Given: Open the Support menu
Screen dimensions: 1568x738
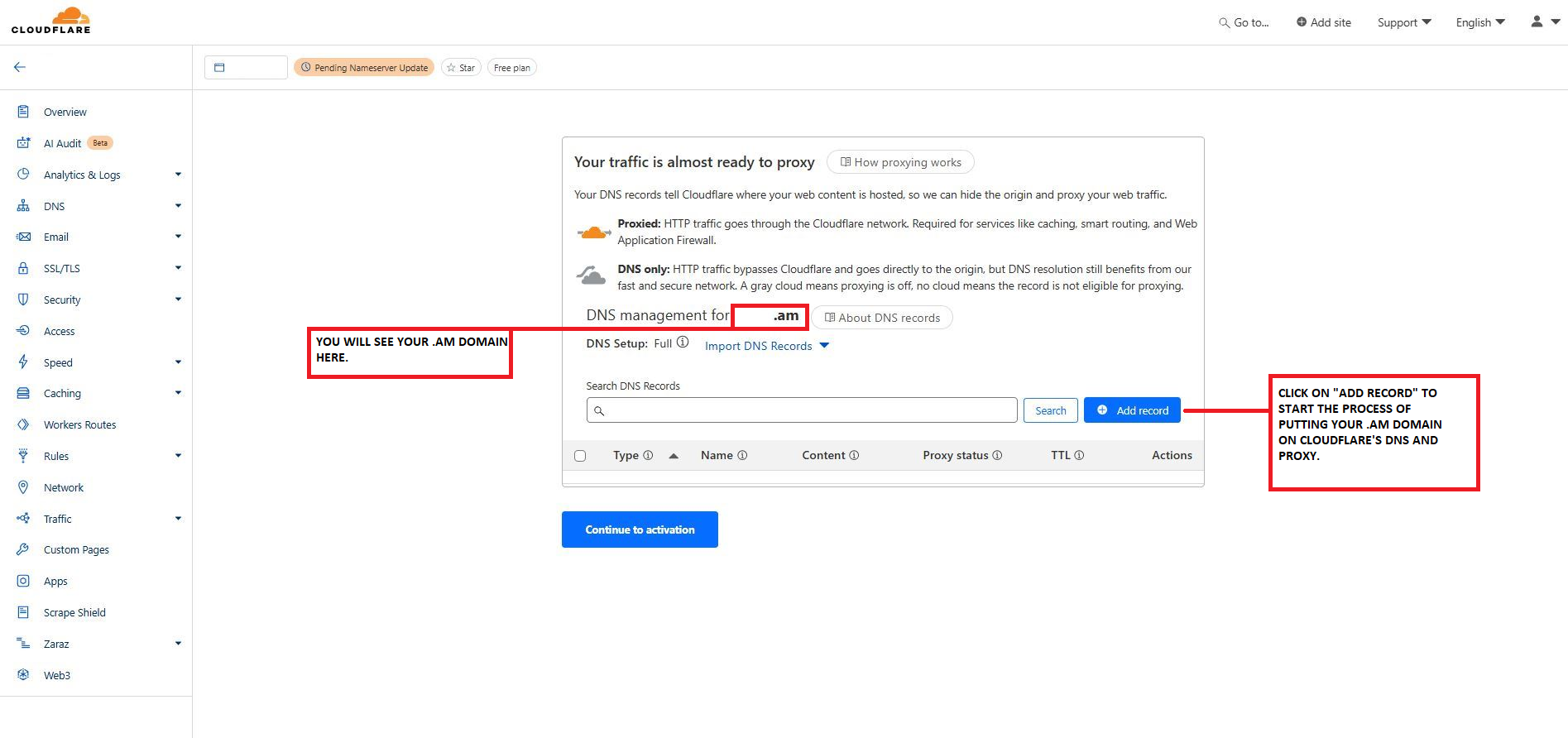Looking at the screenshot, I should [x=1403, y=22].
